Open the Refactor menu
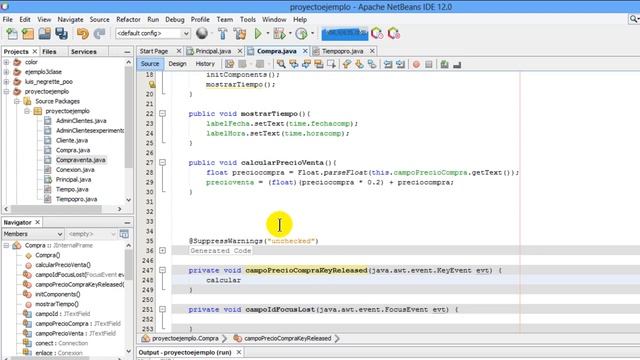 coord(128,19)
